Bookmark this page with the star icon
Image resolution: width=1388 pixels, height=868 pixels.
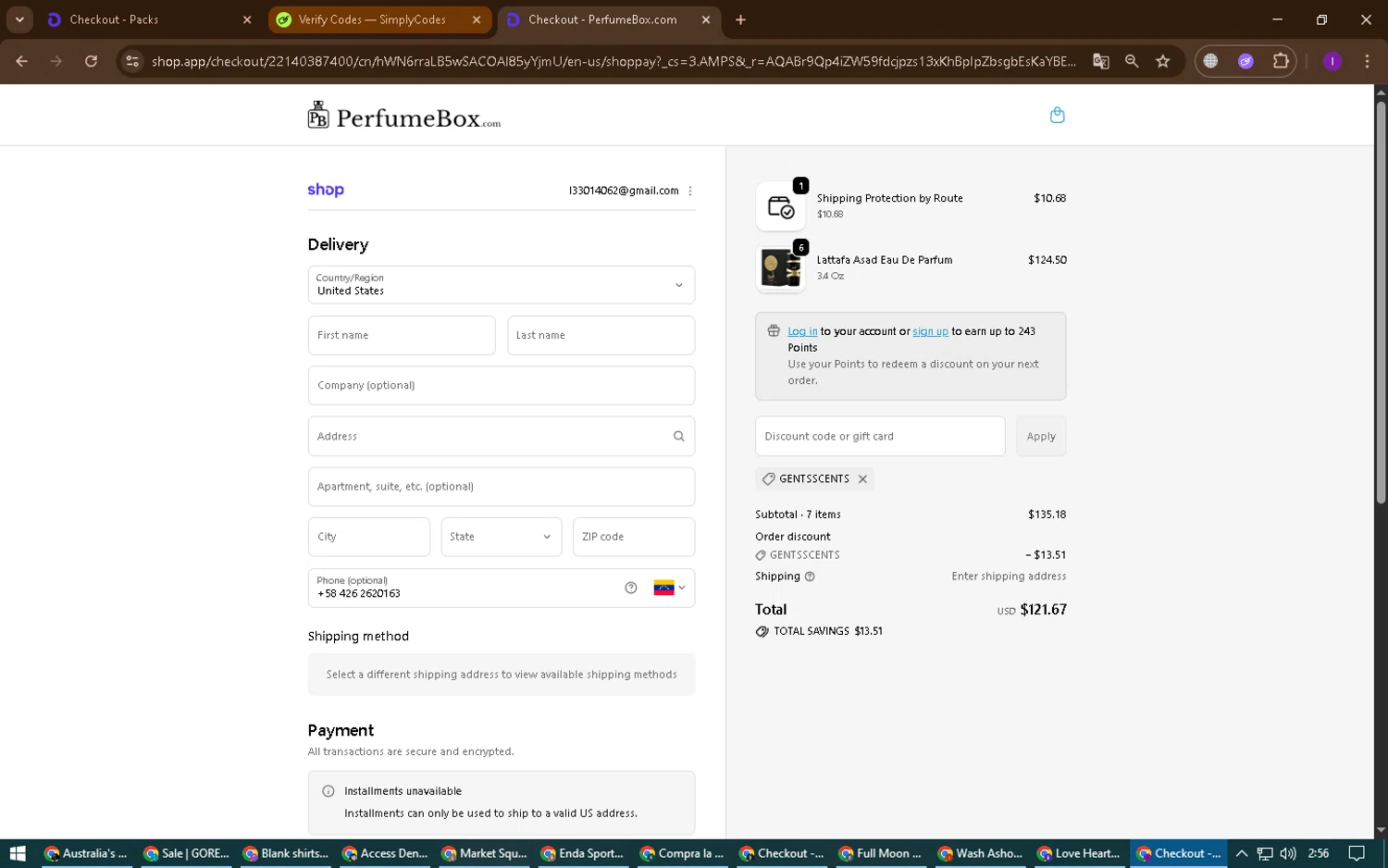point(1163,61)
